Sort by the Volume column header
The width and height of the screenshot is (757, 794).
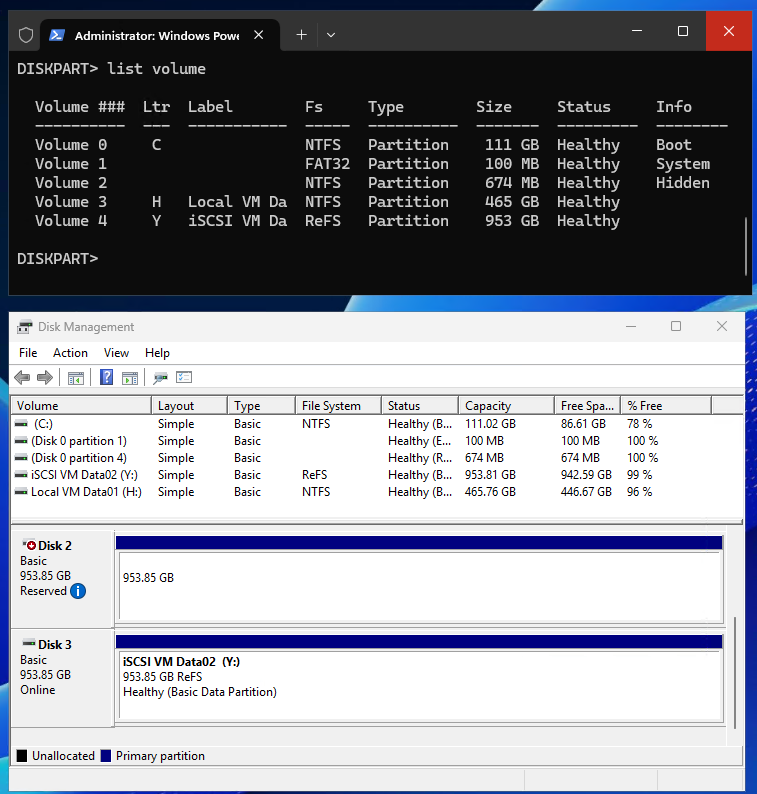point(81,406)
